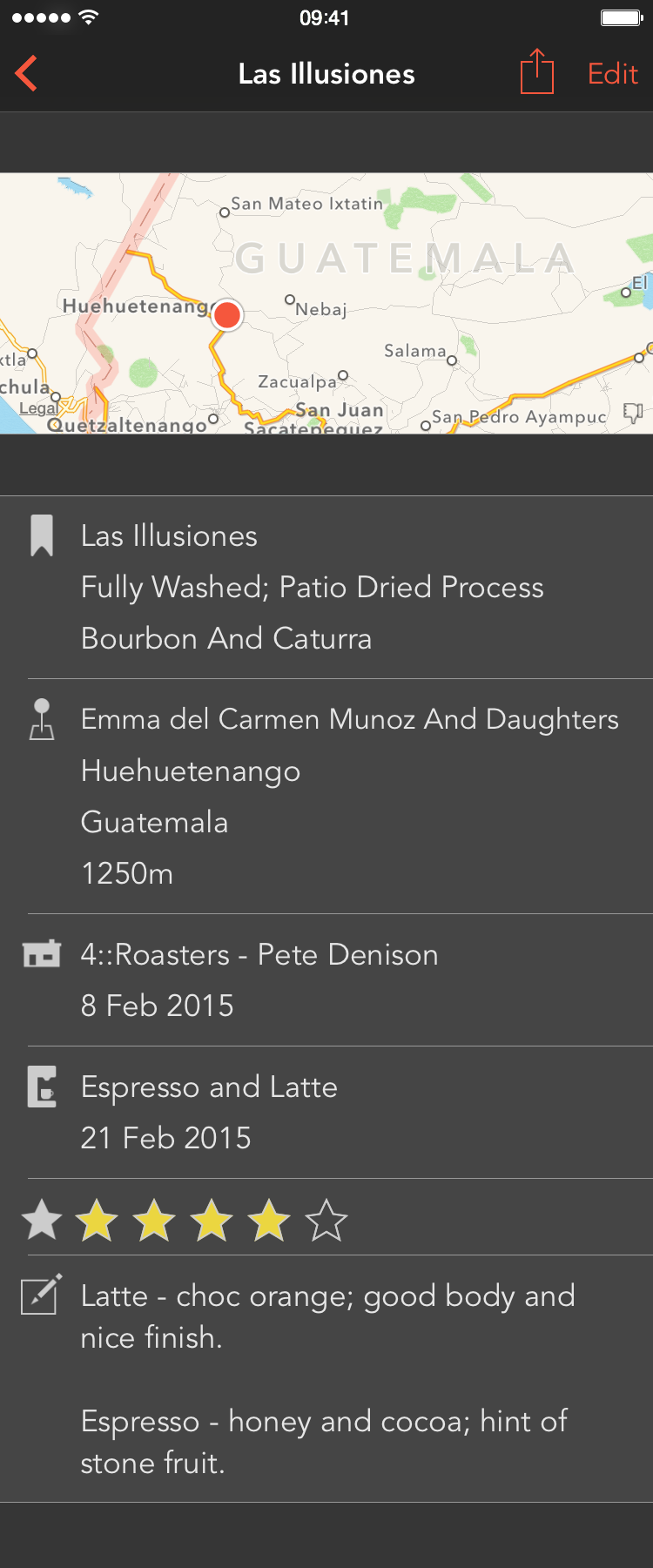Tap the espresso machine brew icon
The height and width of the screenshot is (1568, 653).
[x=42, y=1087]
